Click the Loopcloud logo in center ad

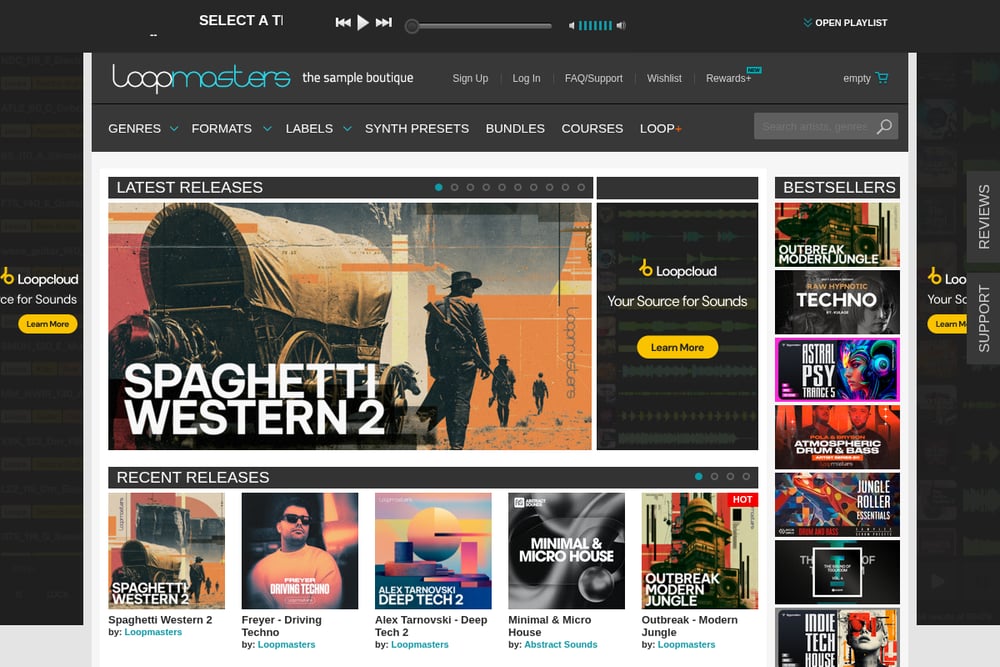coord(677,270)
